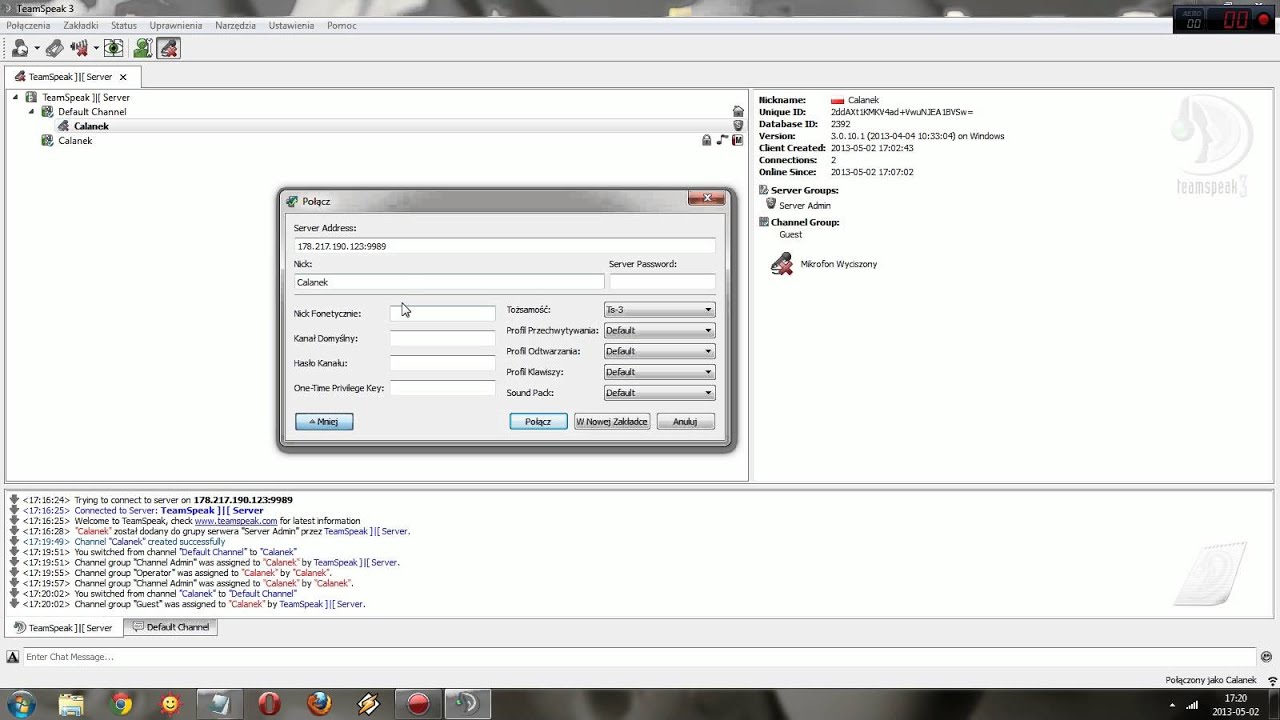The image size is (1280, 720).
Task: Collapse the Default Channel tree node
Action: click(x=31, y=111)
